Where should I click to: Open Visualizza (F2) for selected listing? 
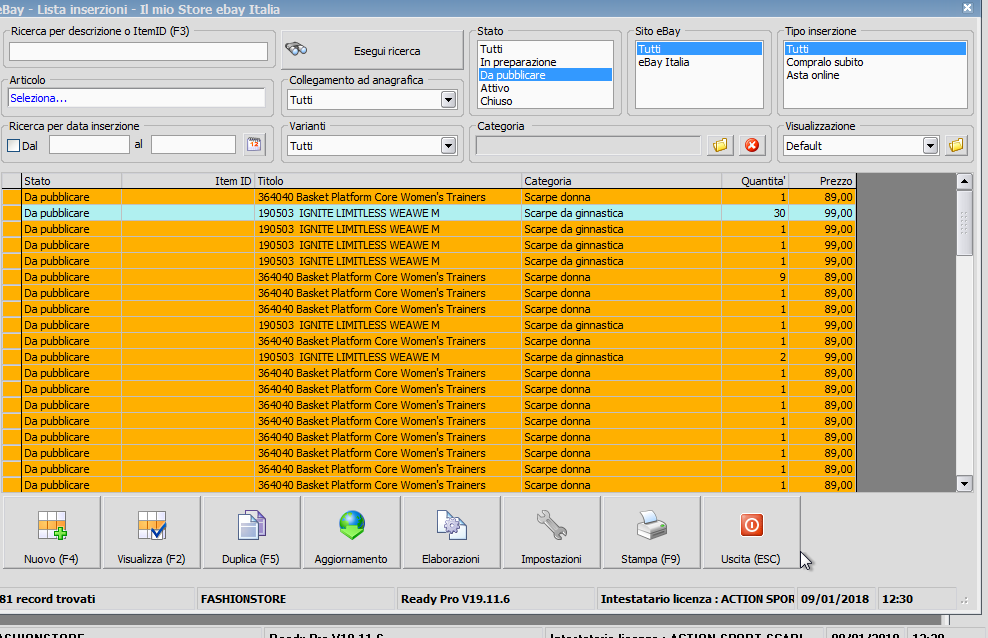(x=152, y=533)
